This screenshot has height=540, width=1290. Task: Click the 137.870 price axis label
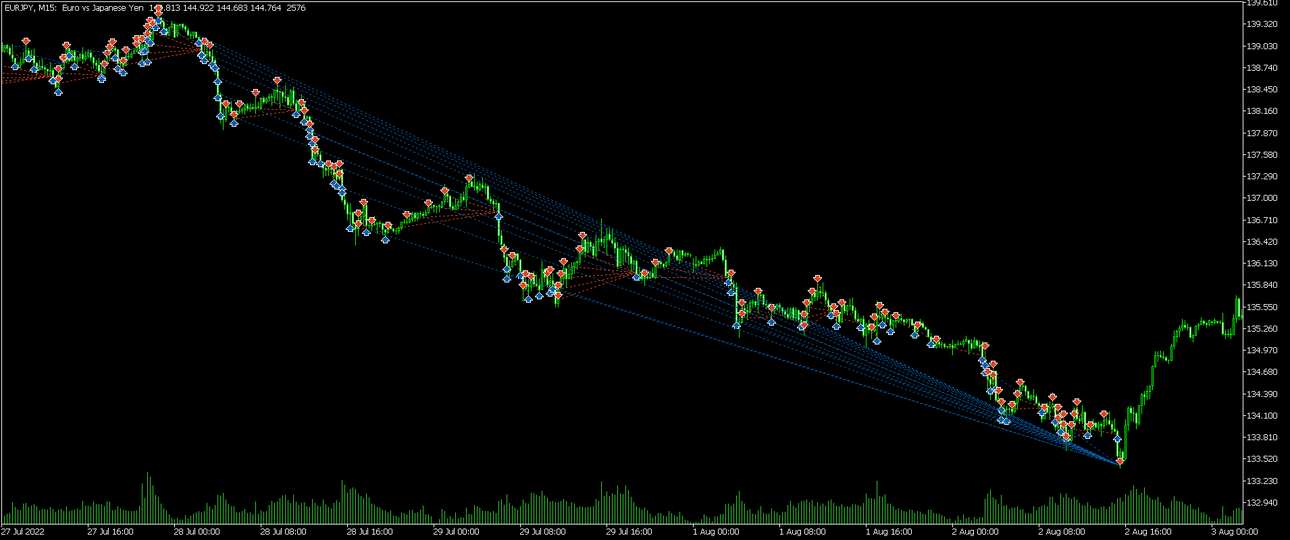[x=1261, y=133]
